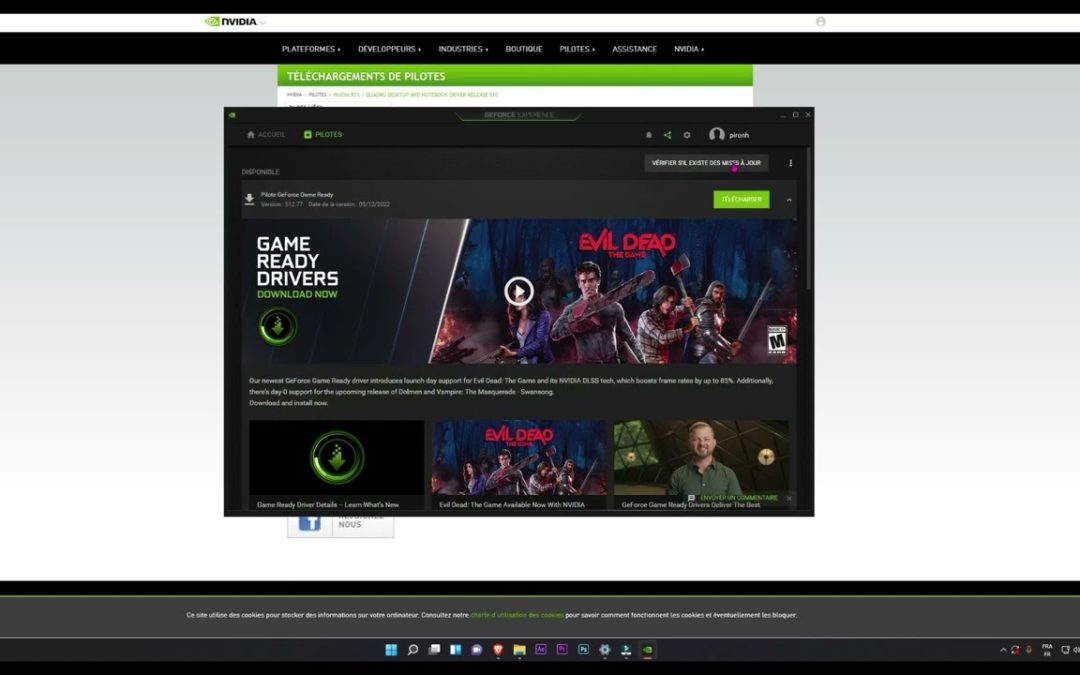
Task: Click the driver download arrow icon
Action: 249,199
